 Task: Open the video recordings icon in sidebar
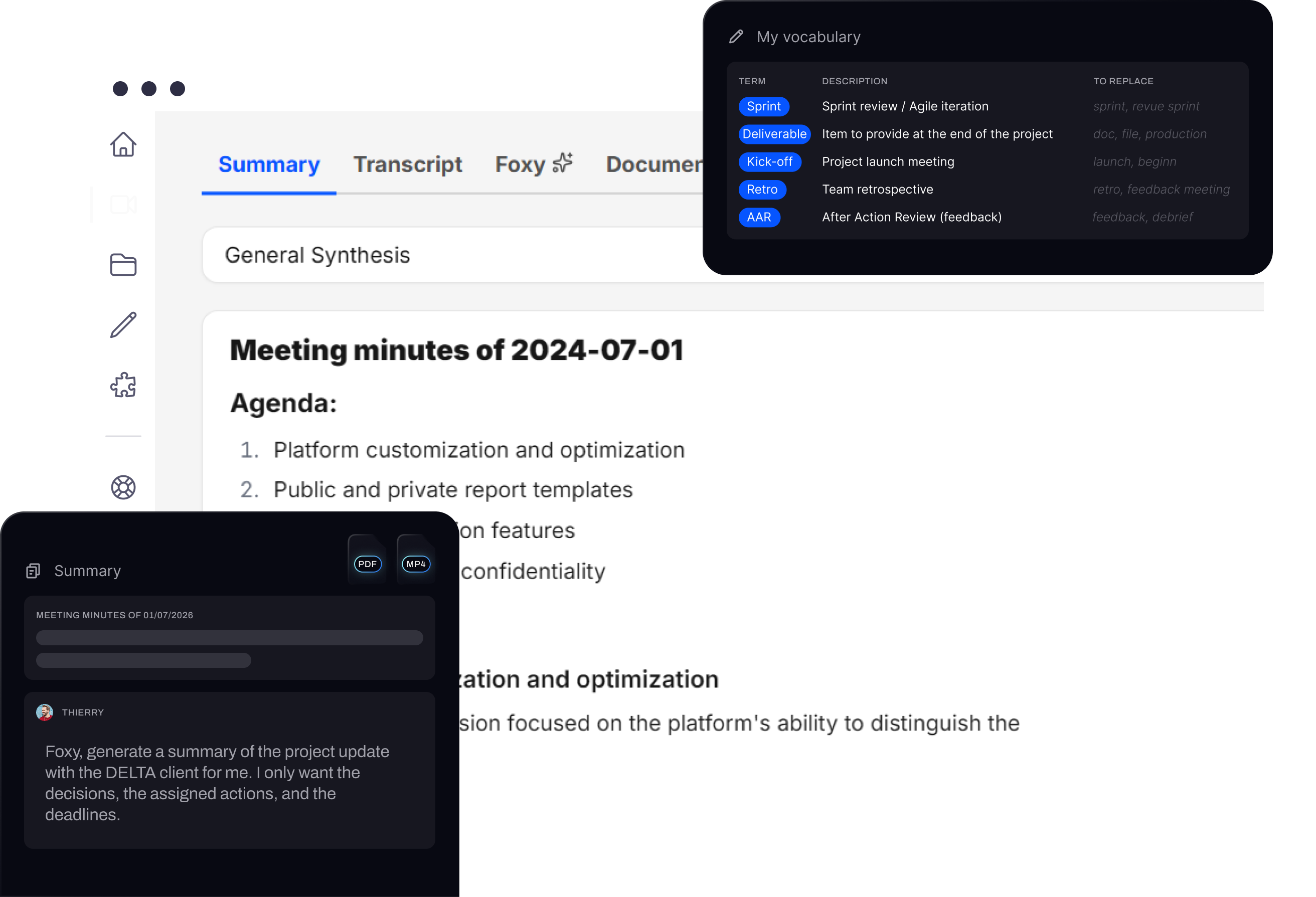point(123,205)
